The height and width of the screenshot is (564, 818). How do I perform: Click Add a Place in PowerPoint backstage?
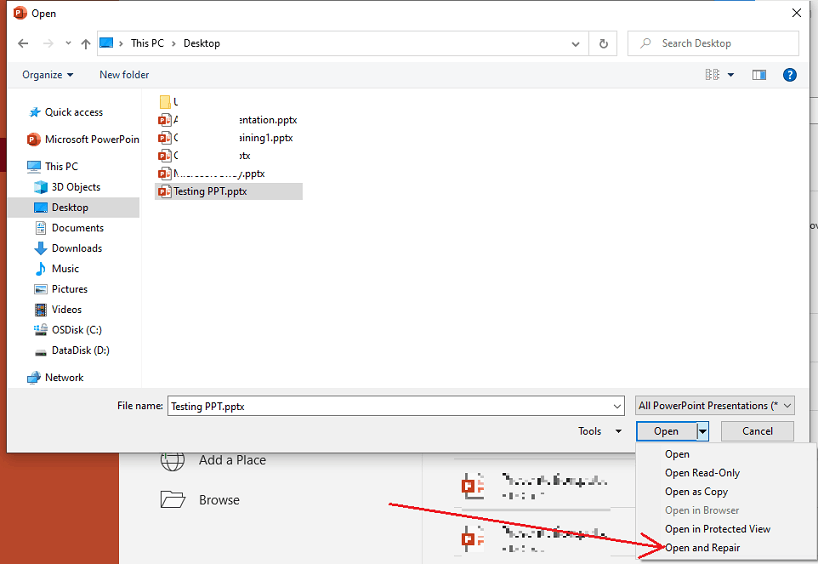coord(214,460)
